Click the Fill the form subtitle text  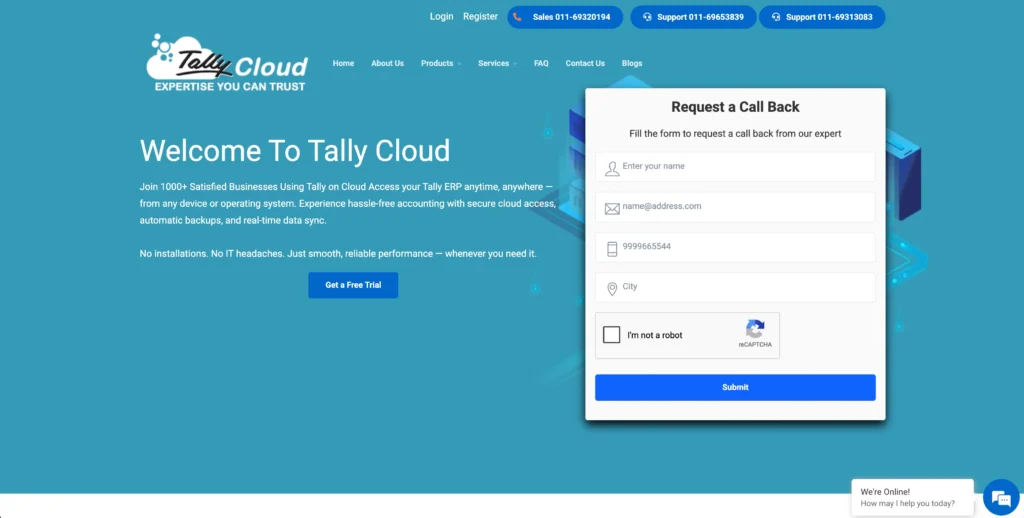(x=735, y=134)
